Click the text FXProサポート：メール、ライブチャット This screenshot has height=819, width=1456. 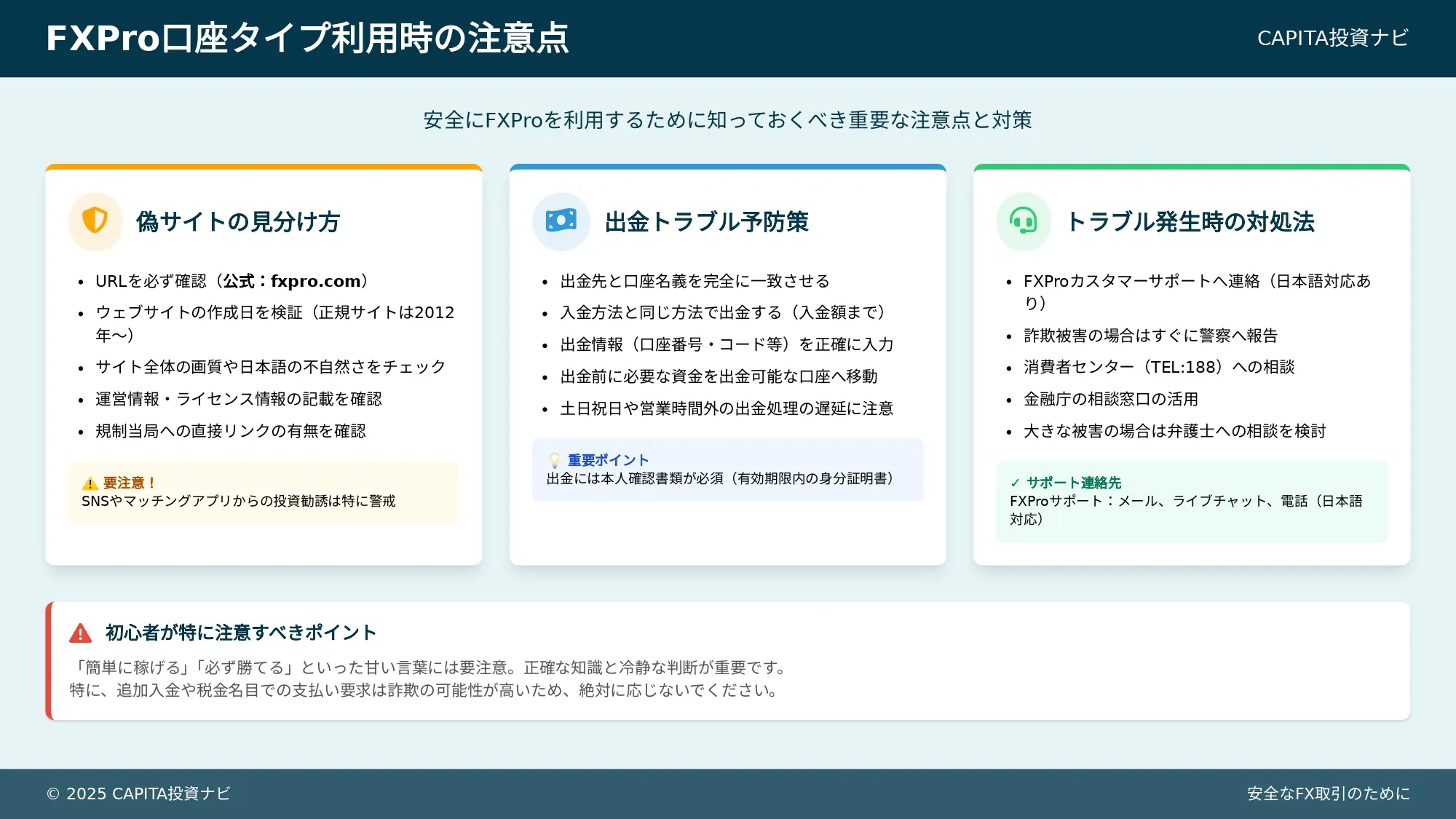point(1186,510)
